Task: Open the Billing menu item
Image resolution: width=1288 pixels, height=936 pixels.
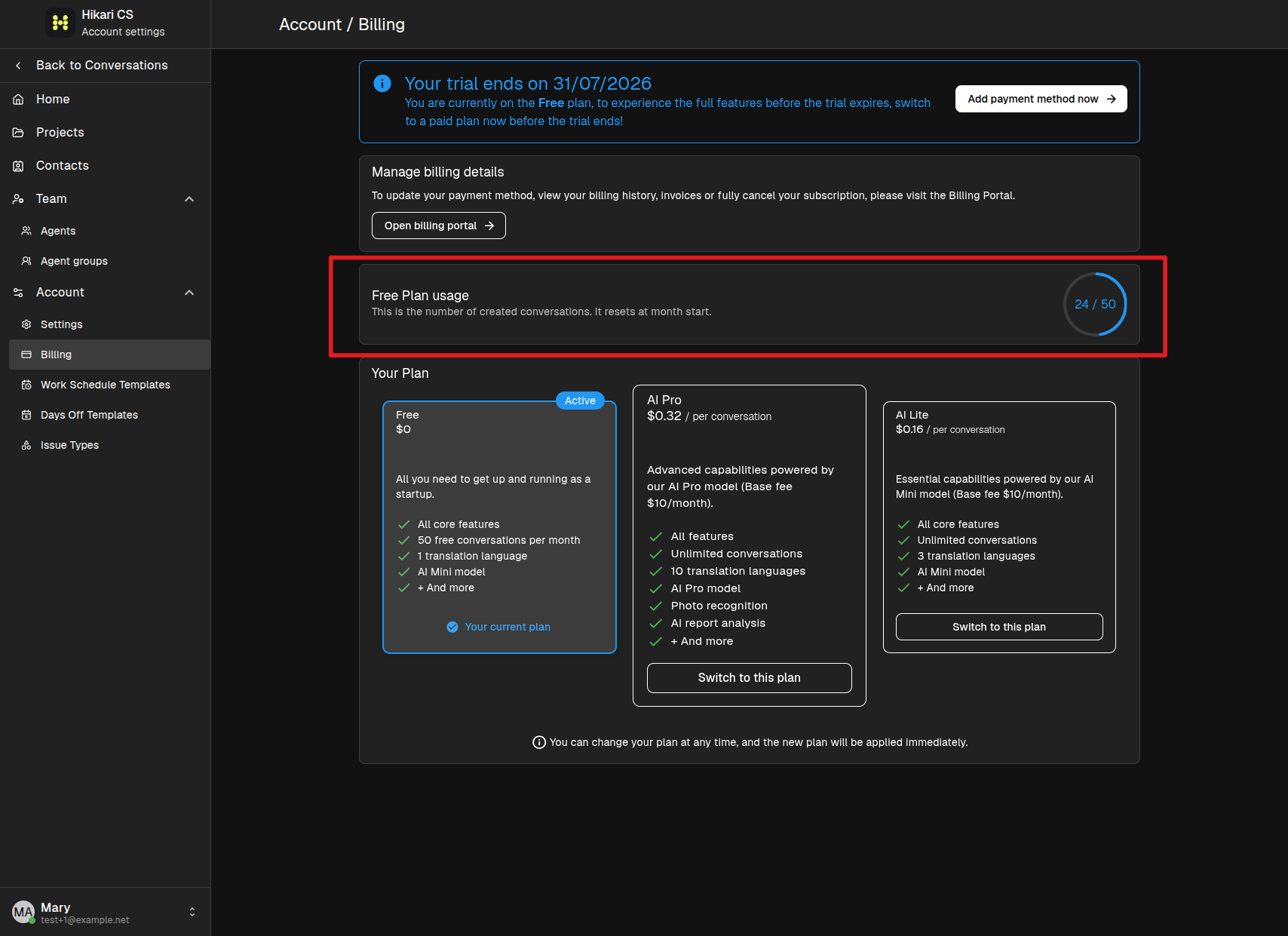Action: (109, 354)
